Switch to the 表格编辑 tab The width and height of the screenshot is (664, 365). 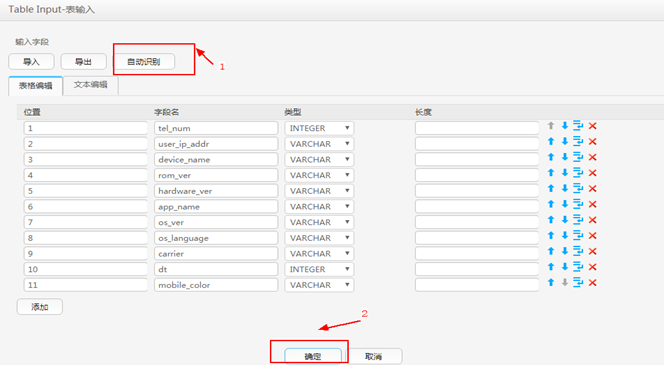click(x=36, y=86)
